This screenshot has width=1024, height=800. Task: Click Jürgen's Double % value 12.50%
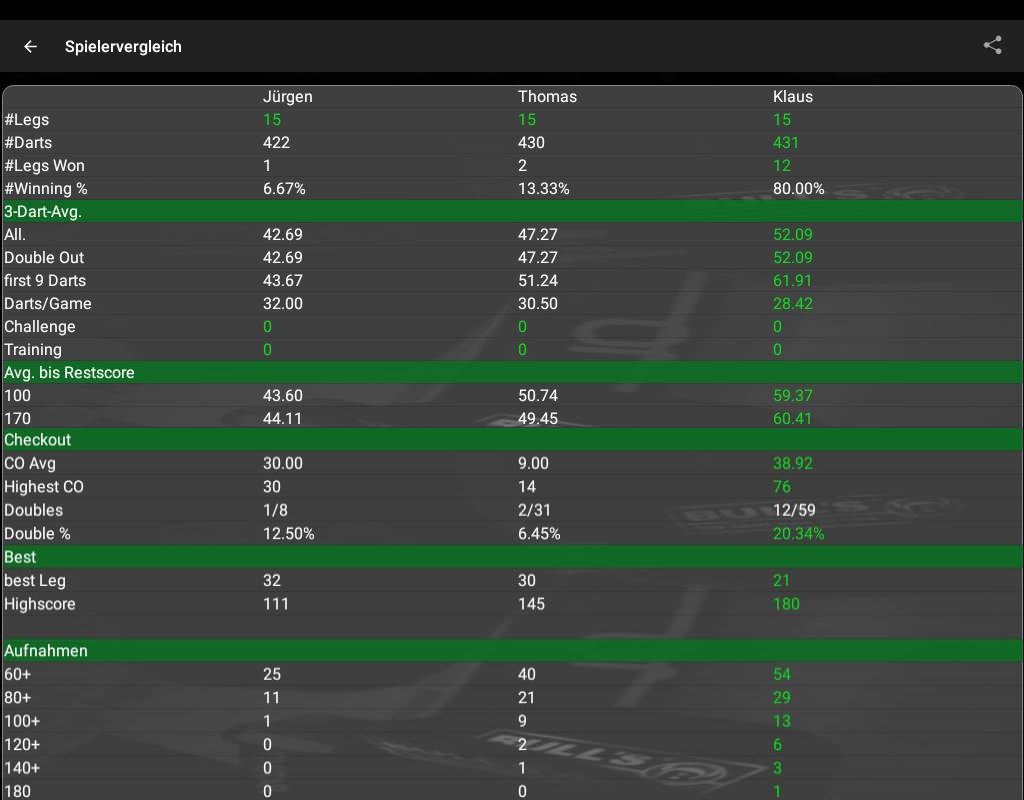tap(288, 534)
